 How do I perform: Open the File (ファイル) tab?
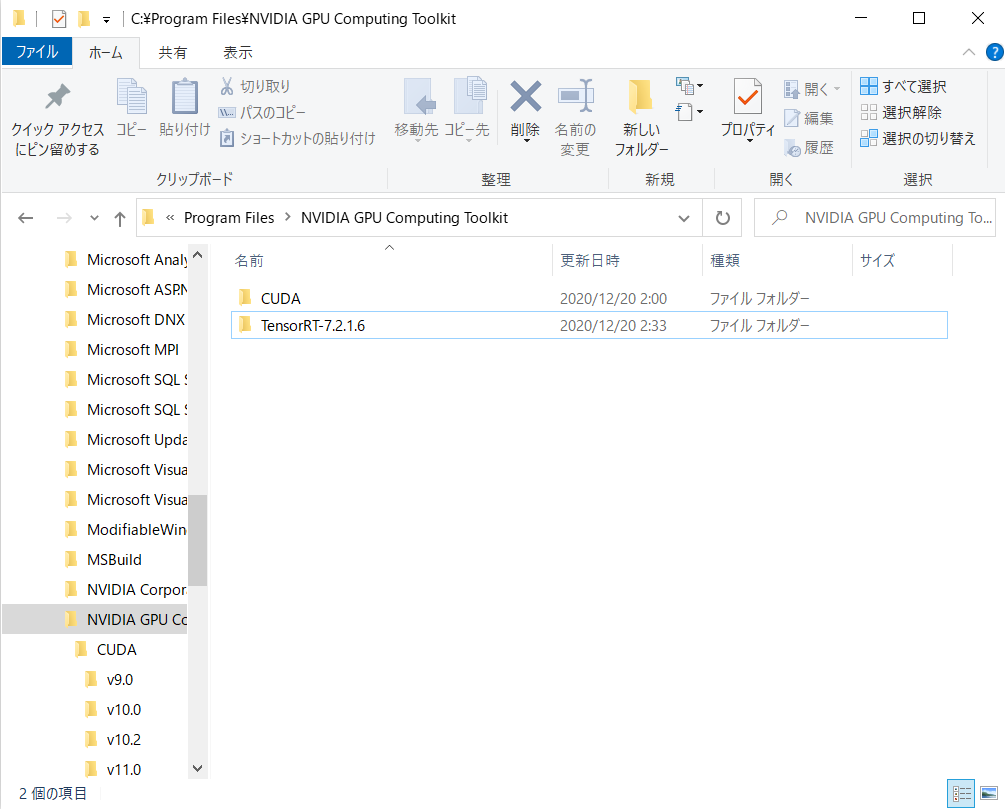pos(37,51)
